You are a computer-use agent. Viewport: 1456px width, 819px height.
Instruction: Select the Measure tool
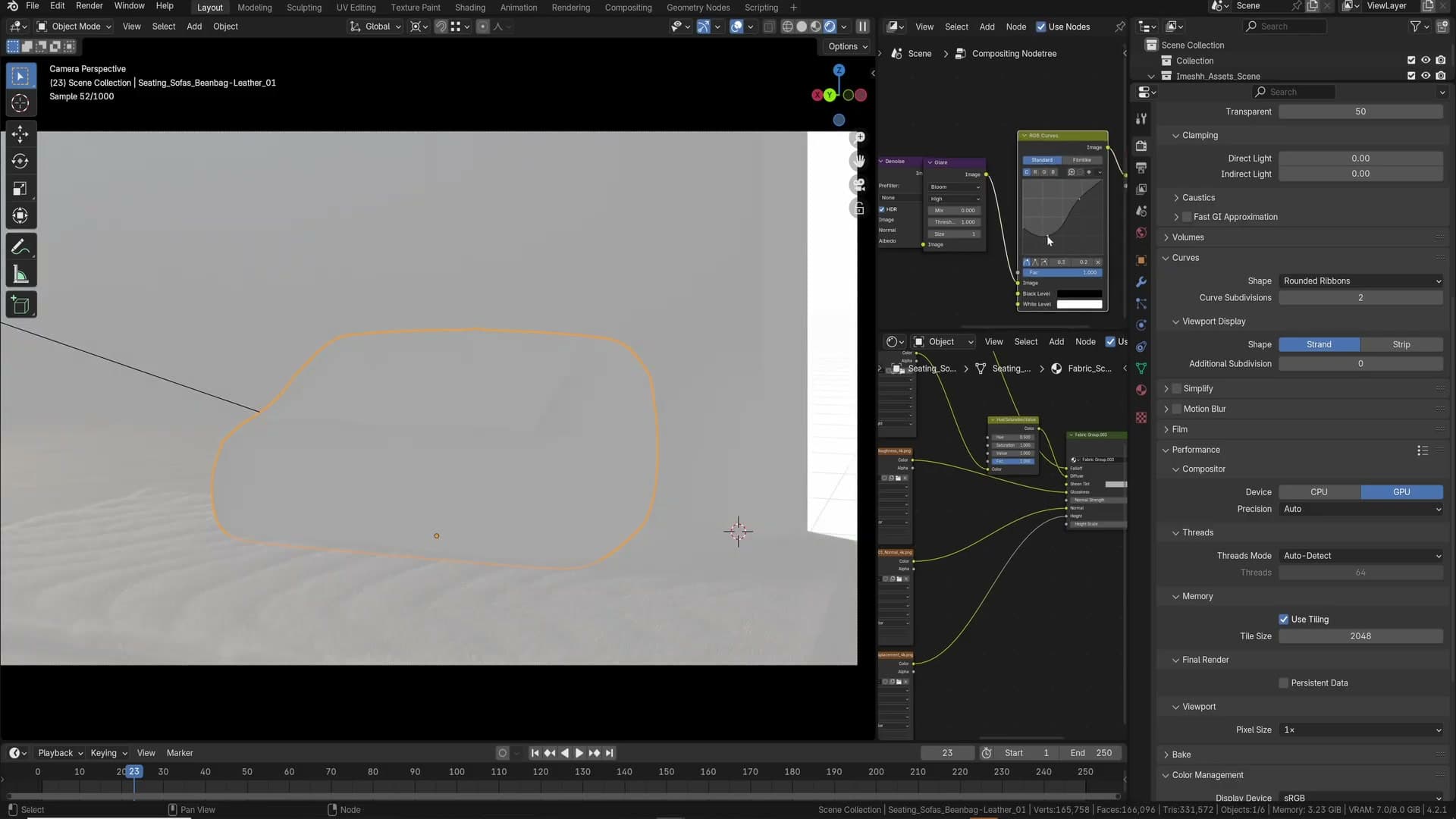coord(20,275)
